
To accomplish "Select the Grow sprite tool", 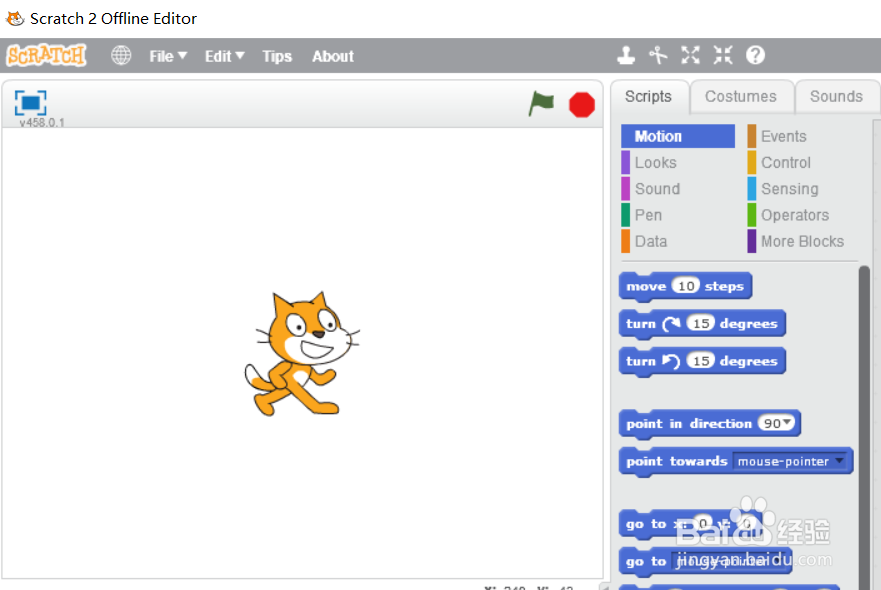I will click(691, 55).
